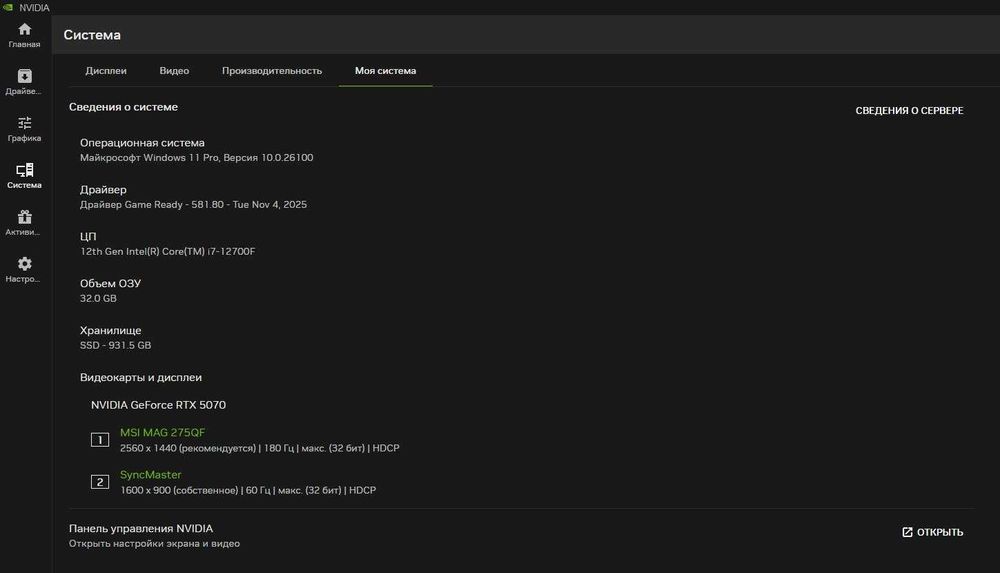This screenshot has width=1000, height=573.
Task: Switch to the Производительность tab
Action: pos(272,71)
